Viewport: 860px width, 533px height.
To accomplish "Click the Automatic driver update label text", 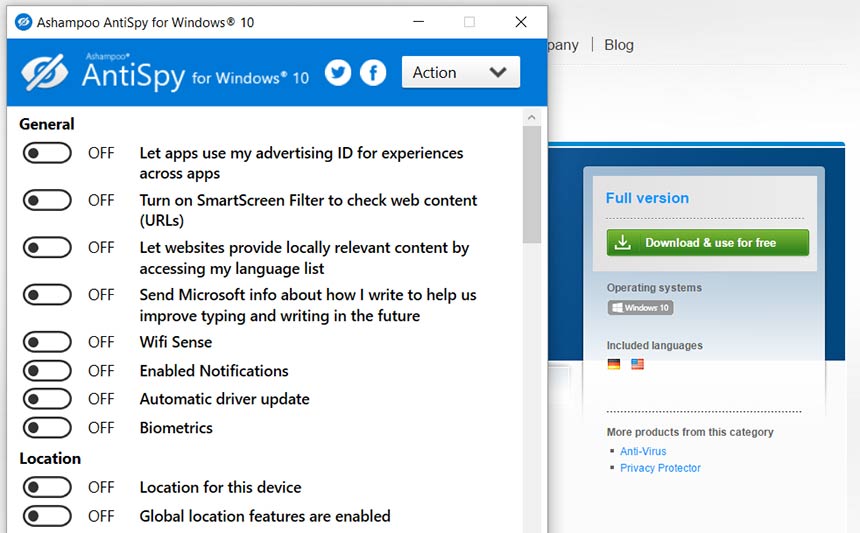I will 224,399.
